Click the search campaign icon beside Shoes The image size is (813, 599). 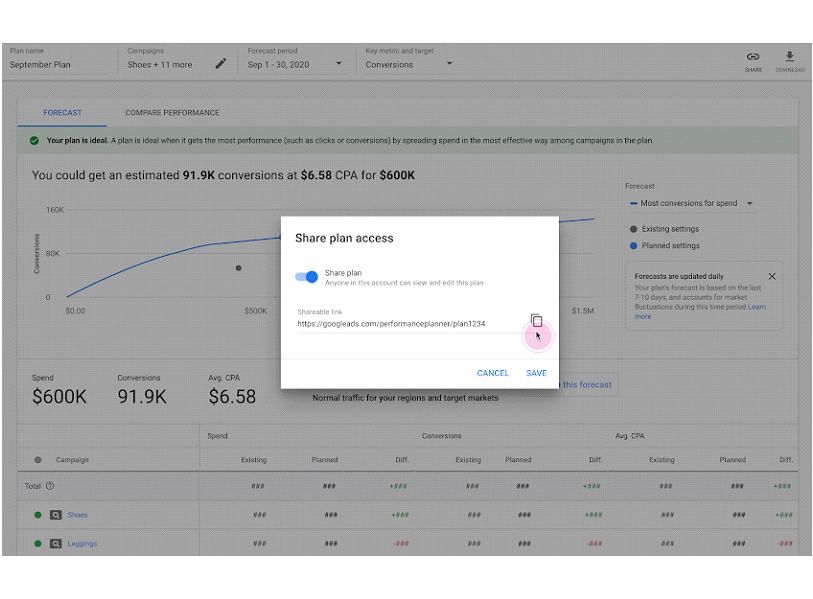coord(55,515)
